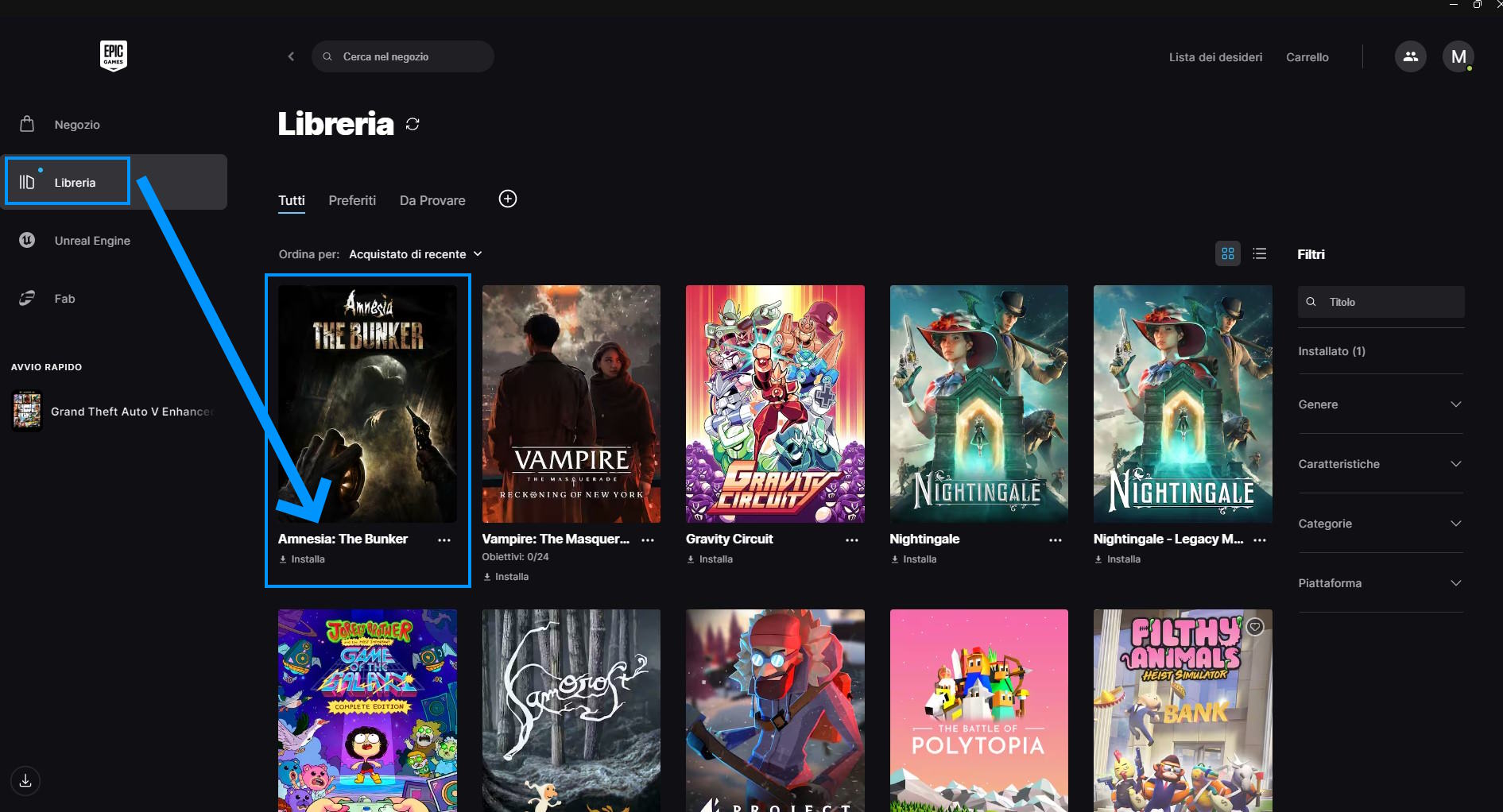Open the Vampire: The Masquerade game thumbnail
Screen dimensions: 1503x812
pyautogui.click(x=571, y=404)
